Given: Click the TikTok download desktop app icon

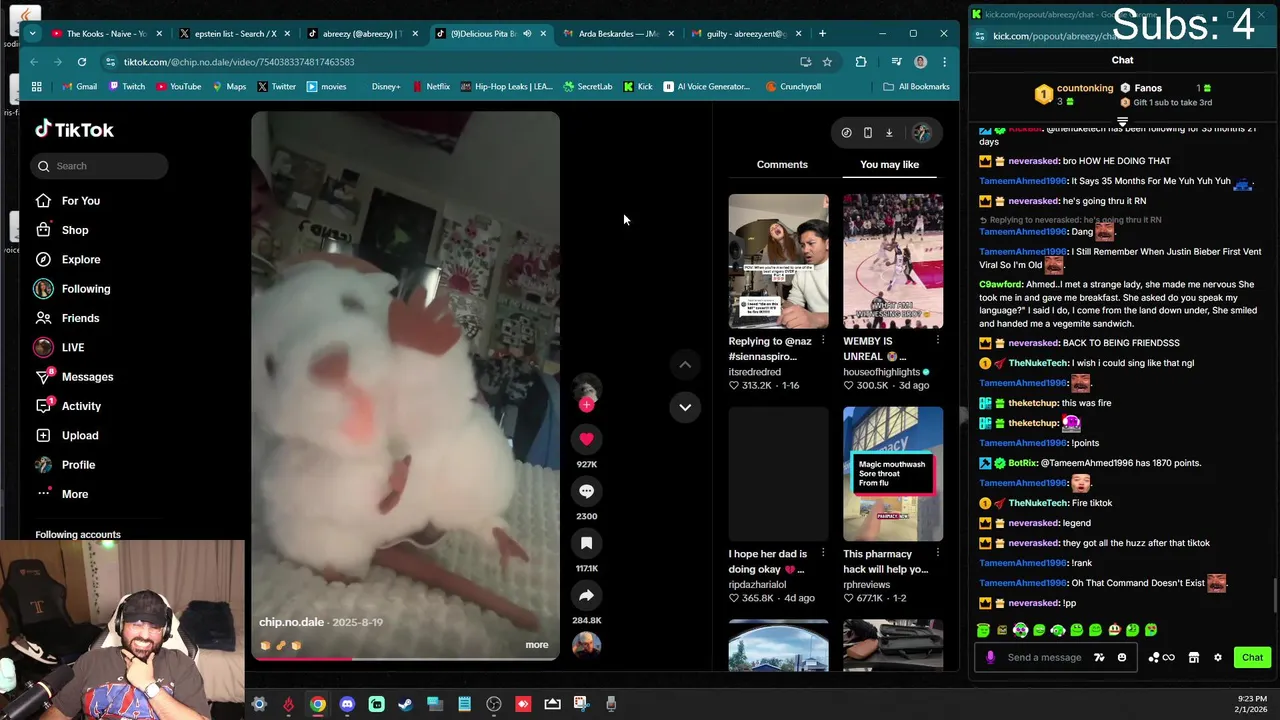Looking at the screenshot, I should pyautogui.click(x=888, y=133).
